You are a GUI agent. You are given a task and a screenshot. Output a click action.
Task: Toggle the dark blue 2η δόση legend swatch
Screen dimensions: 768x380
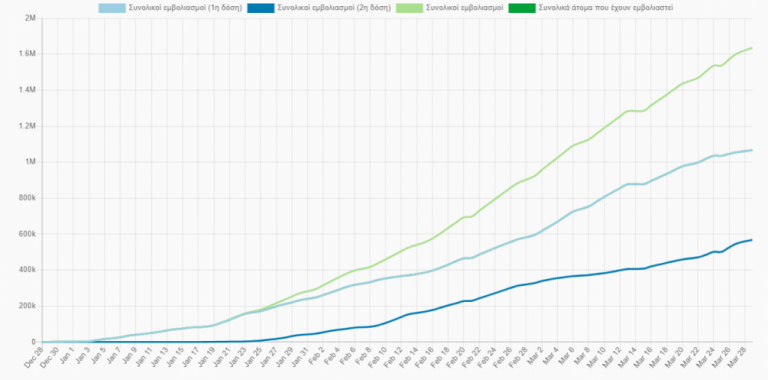261,8
